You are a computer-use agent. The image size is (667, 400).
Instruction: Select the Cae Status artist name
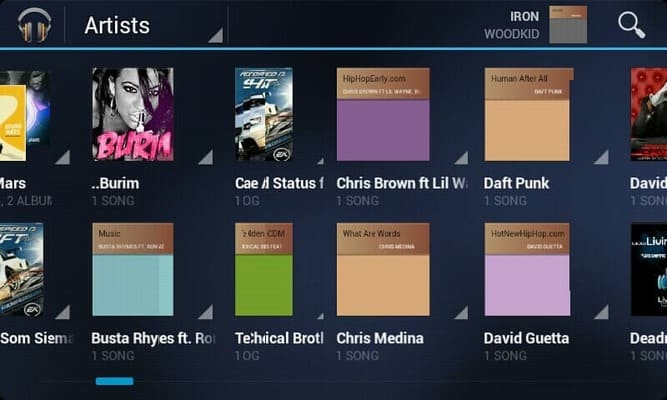pyautogui.click(x=279, y=183)
